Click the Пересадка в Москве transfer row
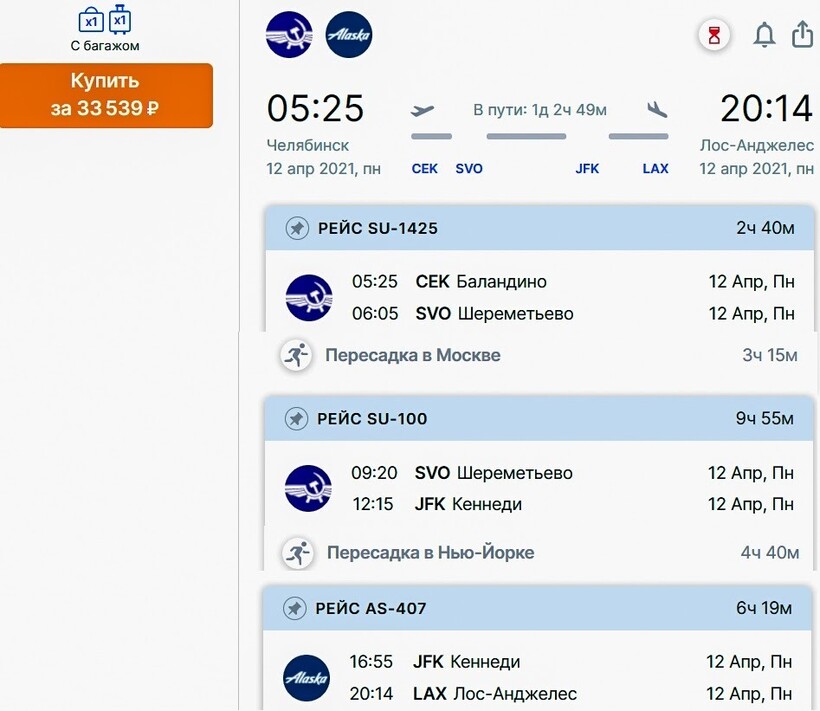Screen dimensions: 820x711 540,355
